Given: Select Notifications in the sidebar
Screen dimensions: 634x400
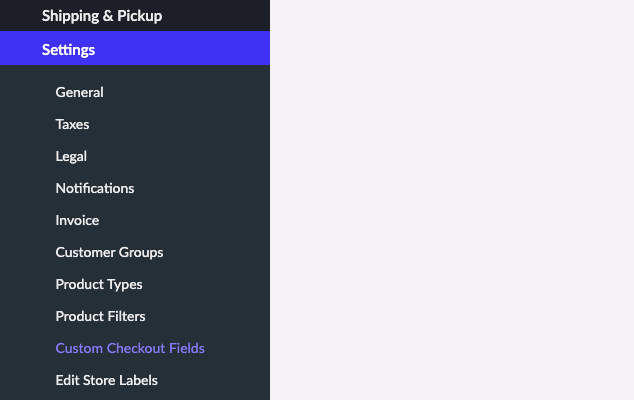Looking at the screenshot, I should pyautogui.click(x=94, y=188).
